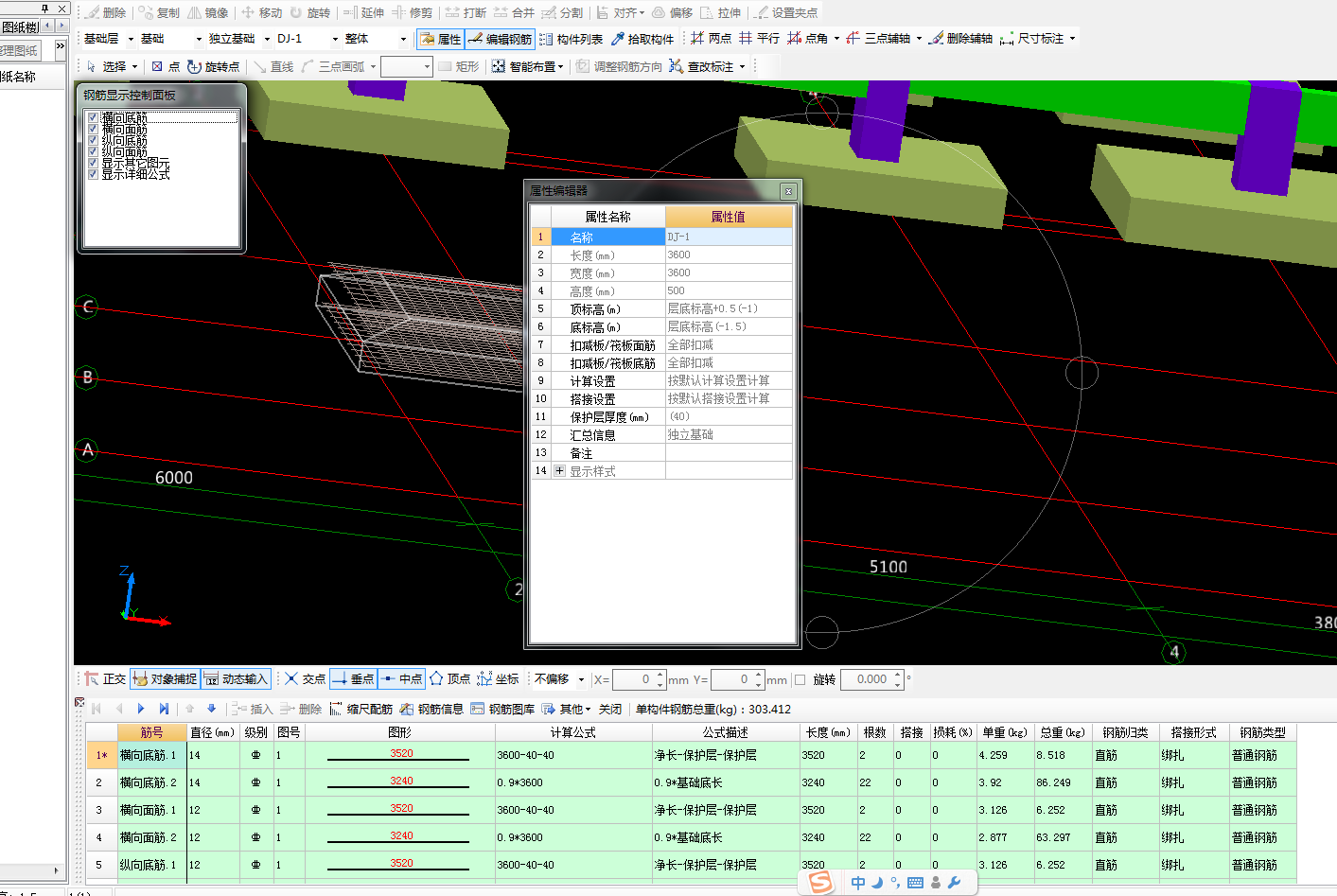
Task: Click 编辑钢筋 (edit rebar) button
Action: point(500,39)
